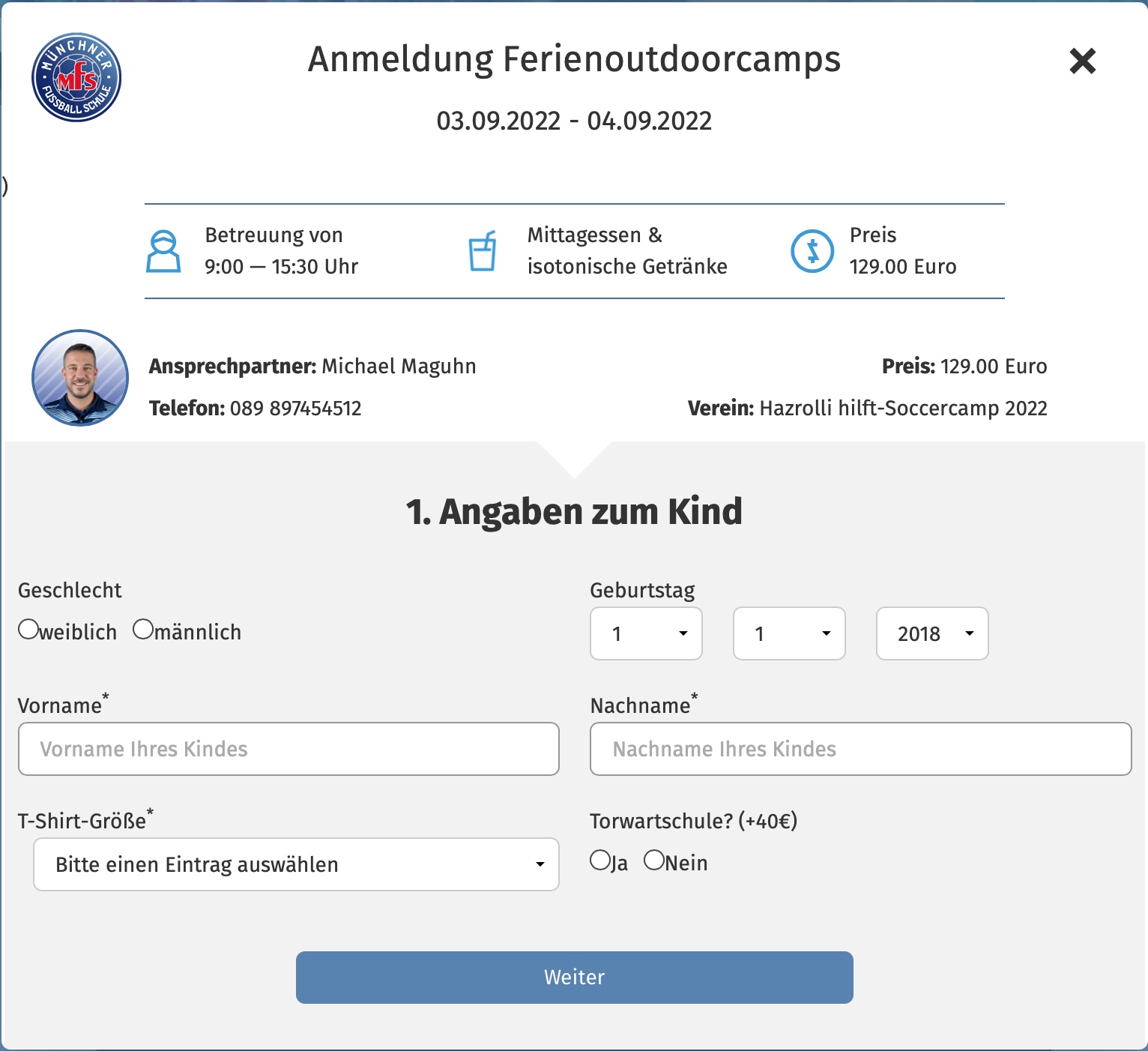Viewport: 1148px width, 1051px height.
Task: Close the registration dialog with X
Action: click(1082, 61)
